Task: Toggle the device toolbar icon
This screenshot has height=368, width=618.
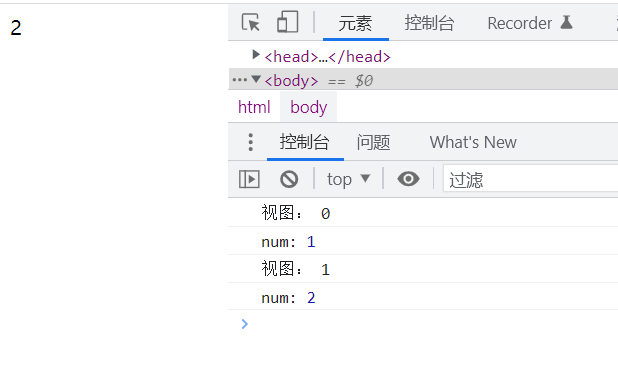Action: pyautogui.click(x=288, y=22)
